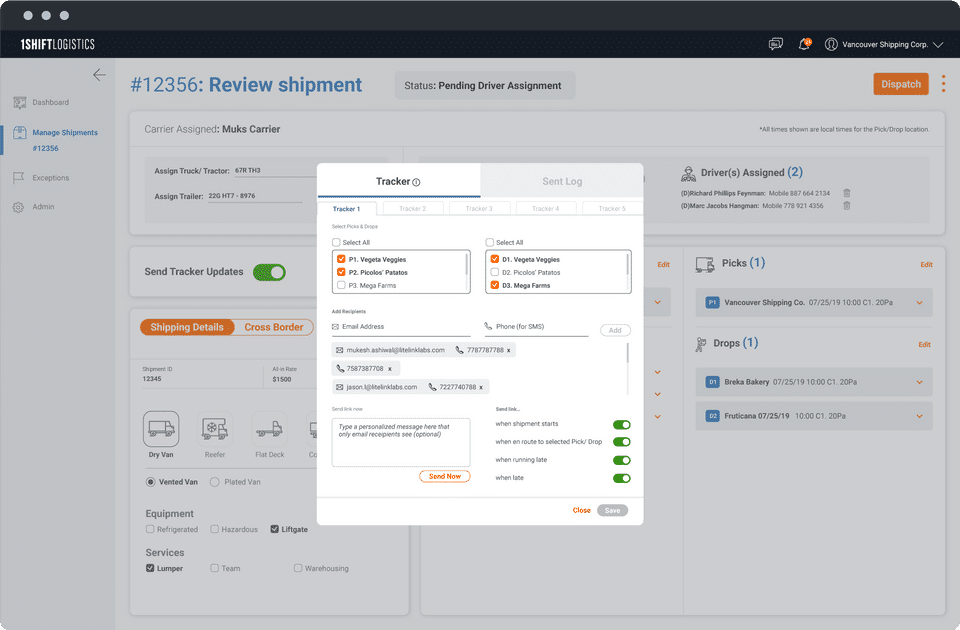
Task: Check Select All for drops list
Action: 489,242
